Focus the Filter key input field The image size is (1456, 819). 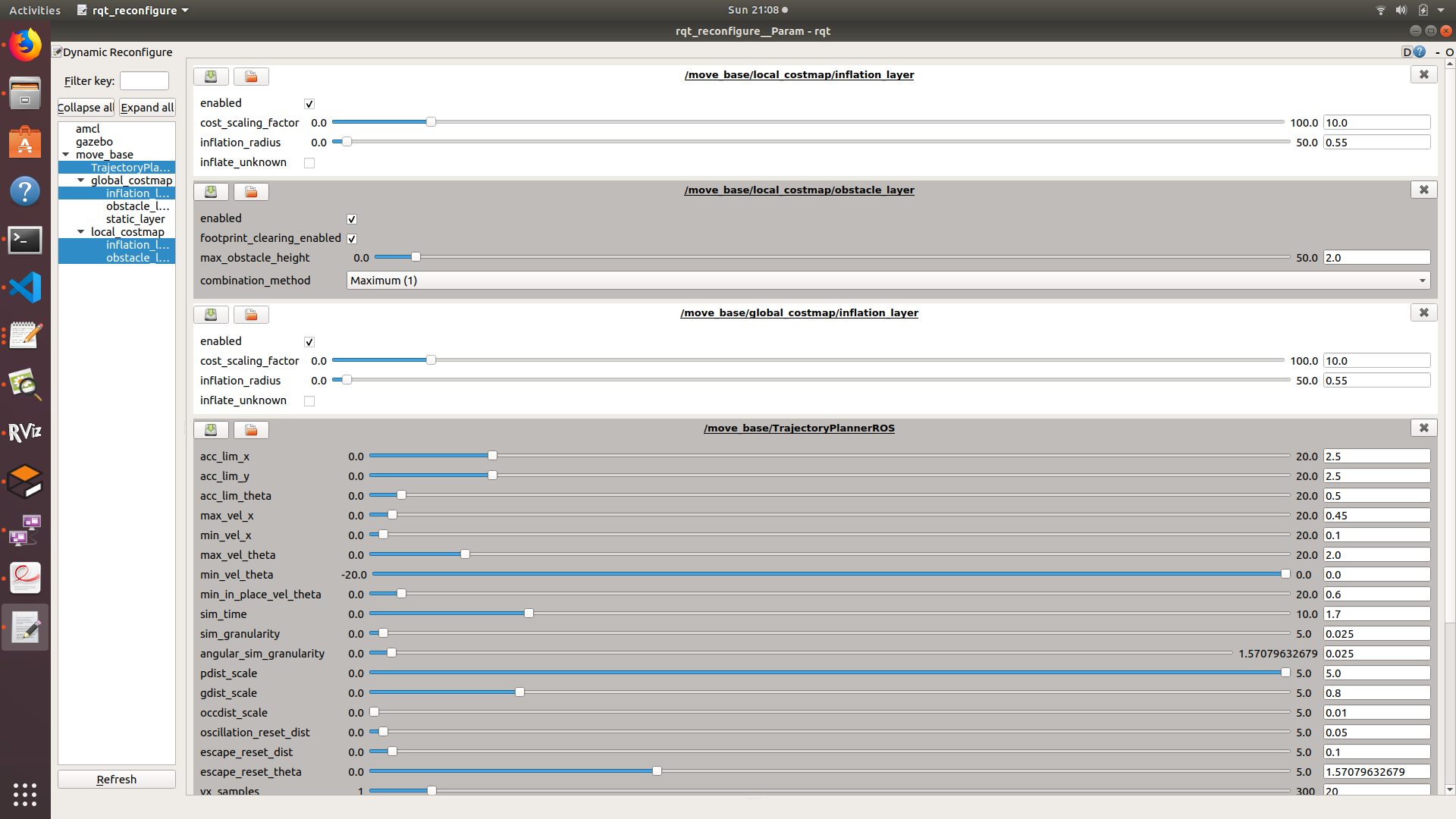(x=144, y=81)
